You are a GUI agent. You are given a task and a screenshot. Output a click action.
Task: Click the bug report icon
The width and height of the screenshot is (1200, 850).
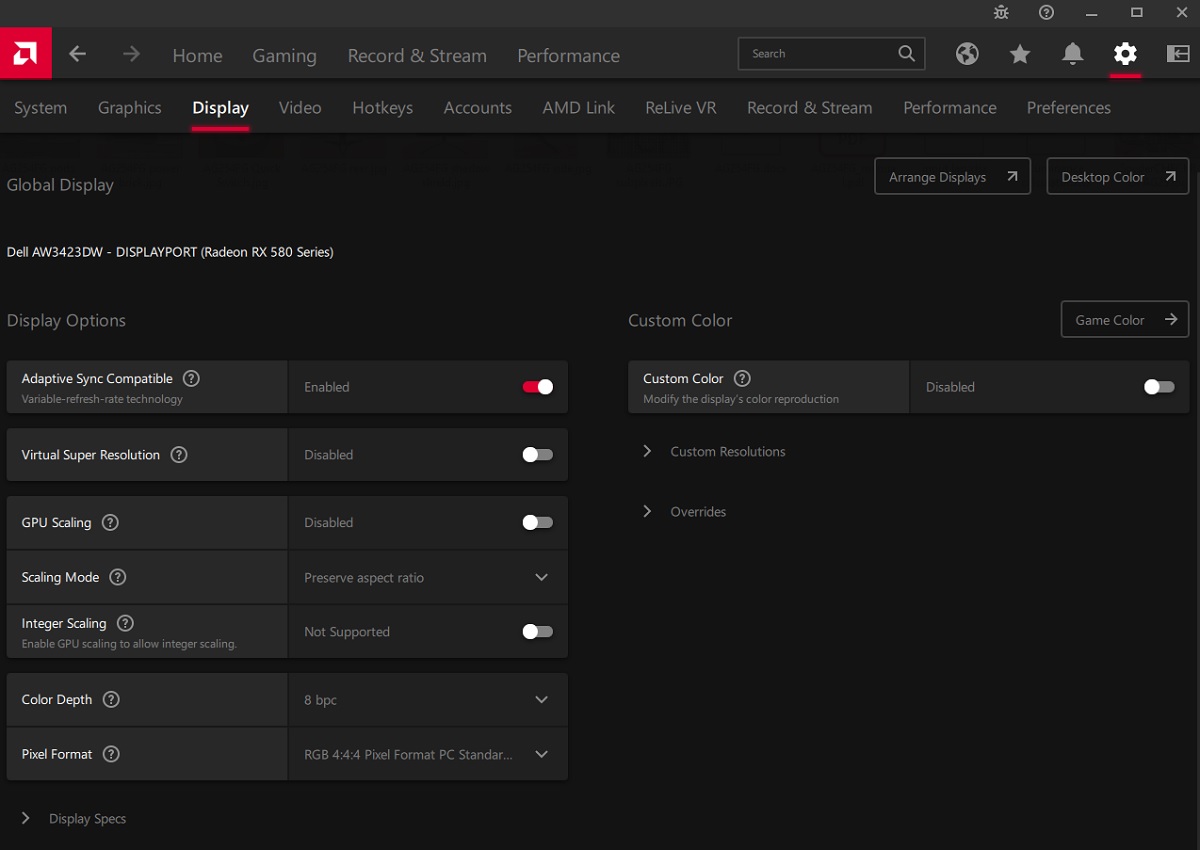(1001, 12)
